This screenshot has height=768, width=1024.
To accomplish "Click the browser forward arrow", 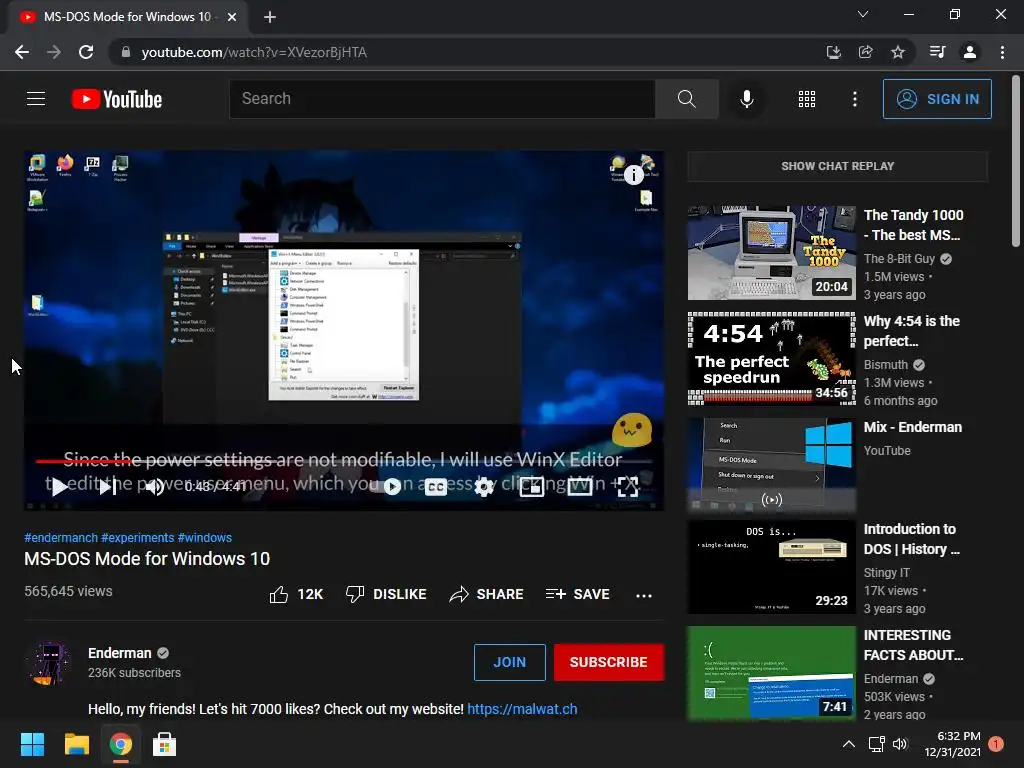I will pos(54,52).
